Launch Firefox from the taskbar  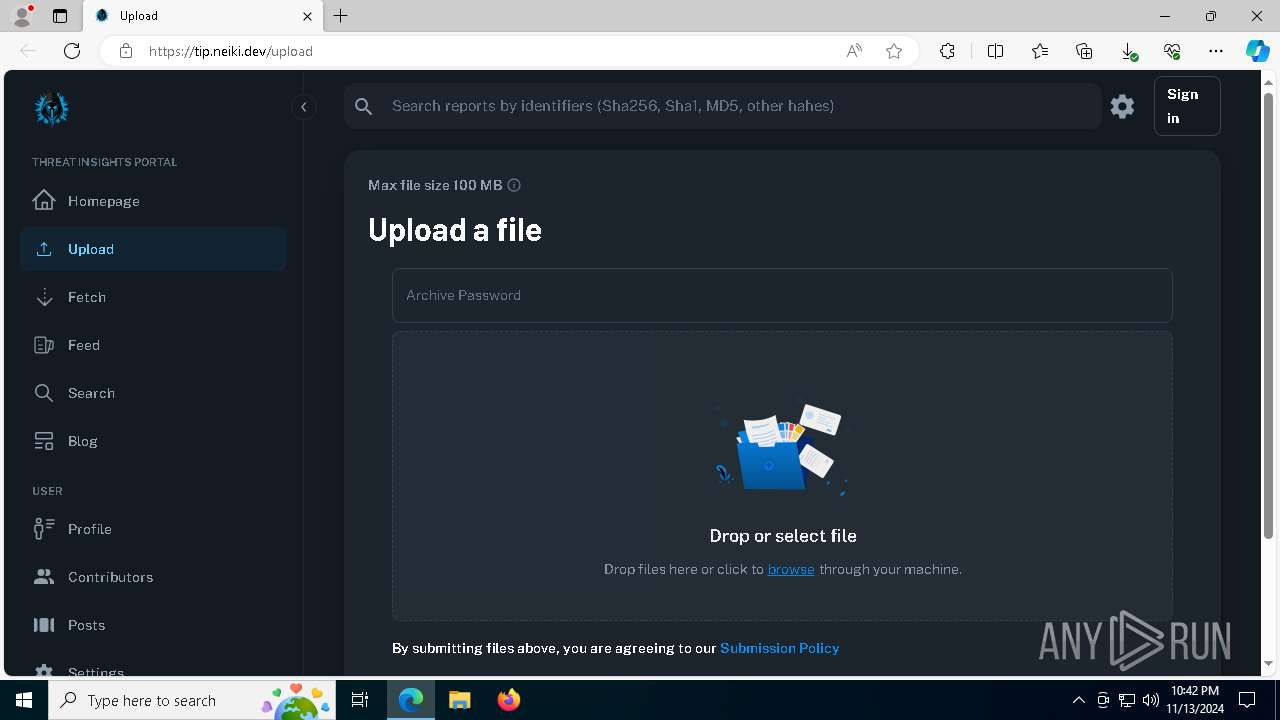pos(509,700)
